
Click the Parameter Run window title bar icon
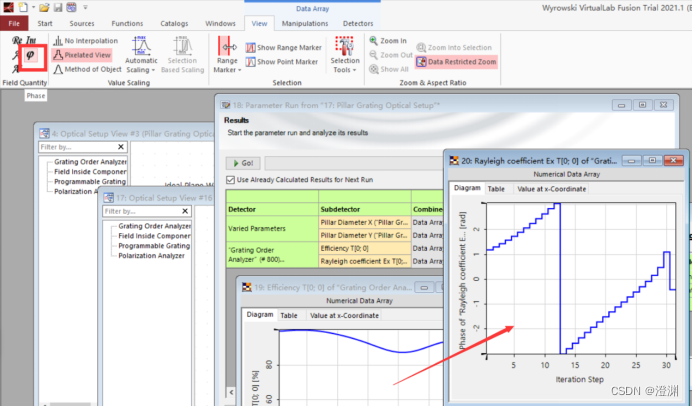click(x=226, y=105)
